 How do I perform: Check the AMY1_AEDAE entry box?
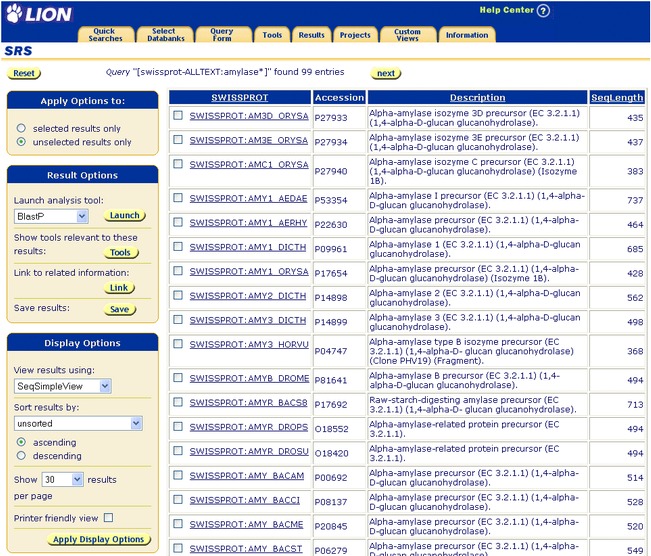178,197
